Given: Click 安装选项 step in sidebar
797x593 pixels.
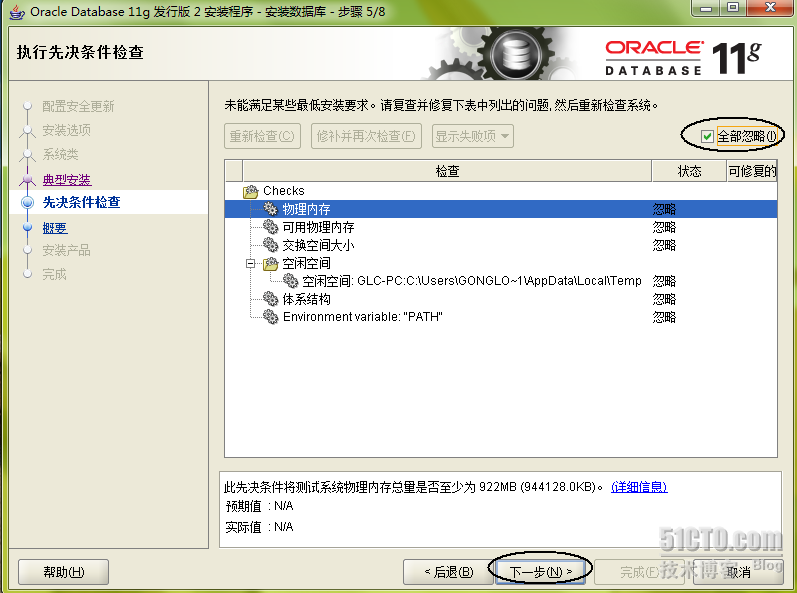Looking at the screenshot, I should (67, 130).
